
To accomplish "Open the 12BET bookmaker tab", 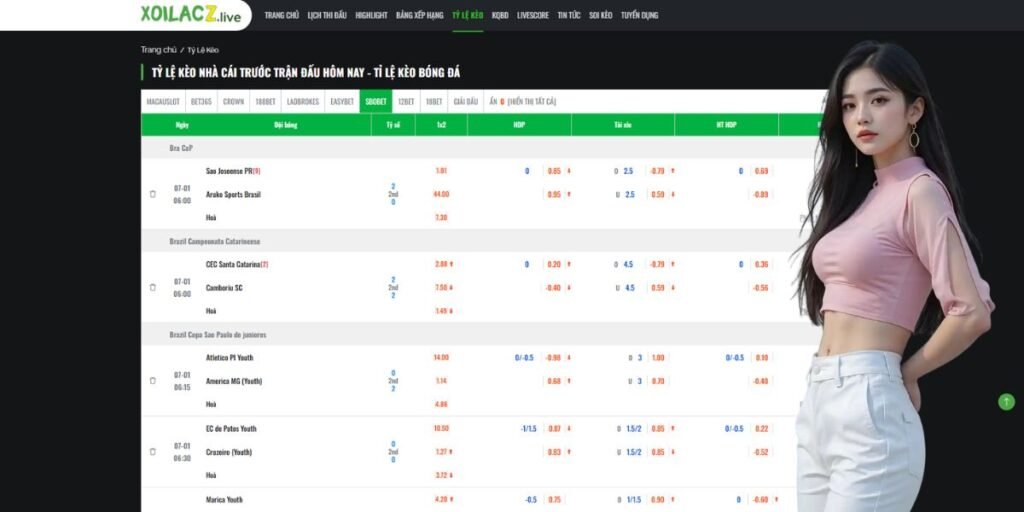I will [406, 101].
